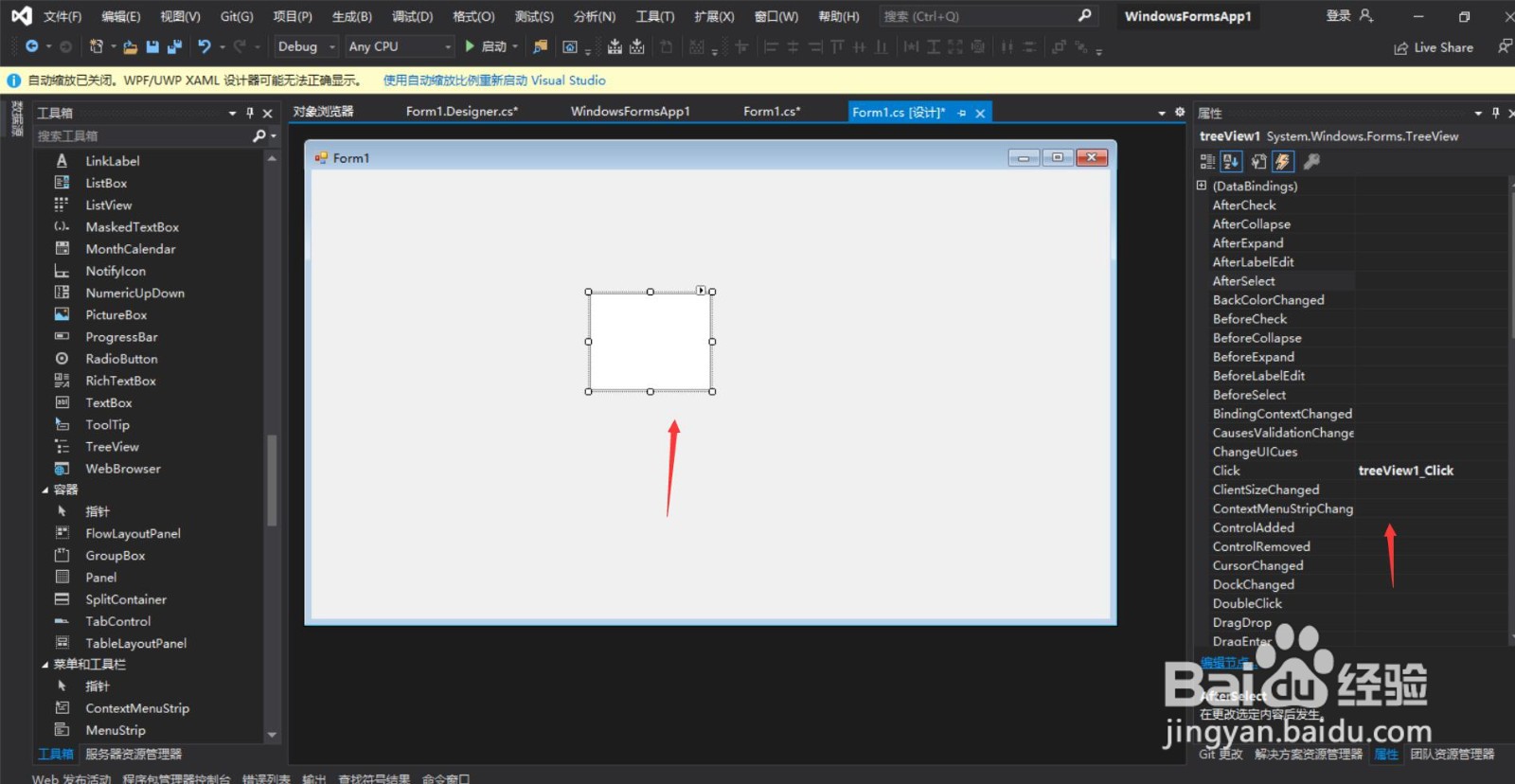1515x784 pixels.
Task: Click the Live Share button
Action: (x=1434, y=47)
